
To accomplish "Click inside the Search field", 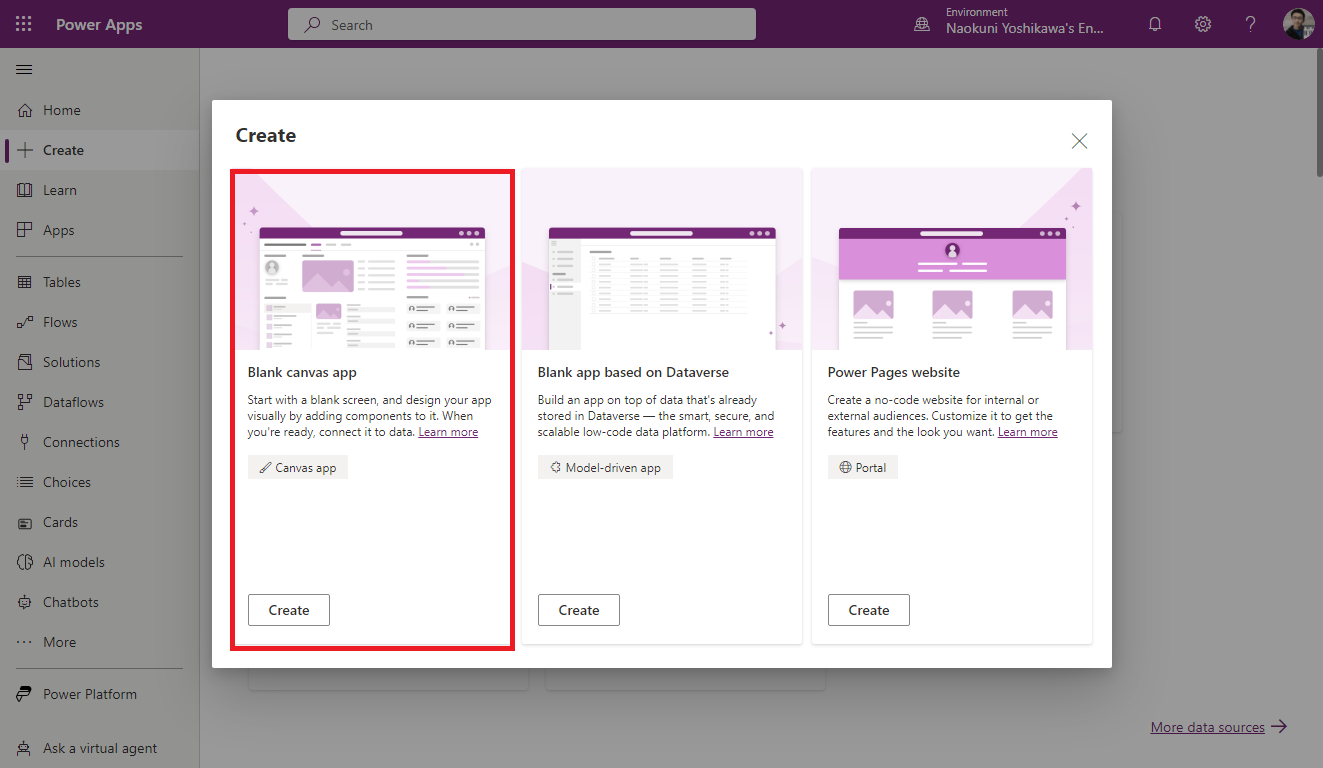I will tap(520, 24).
